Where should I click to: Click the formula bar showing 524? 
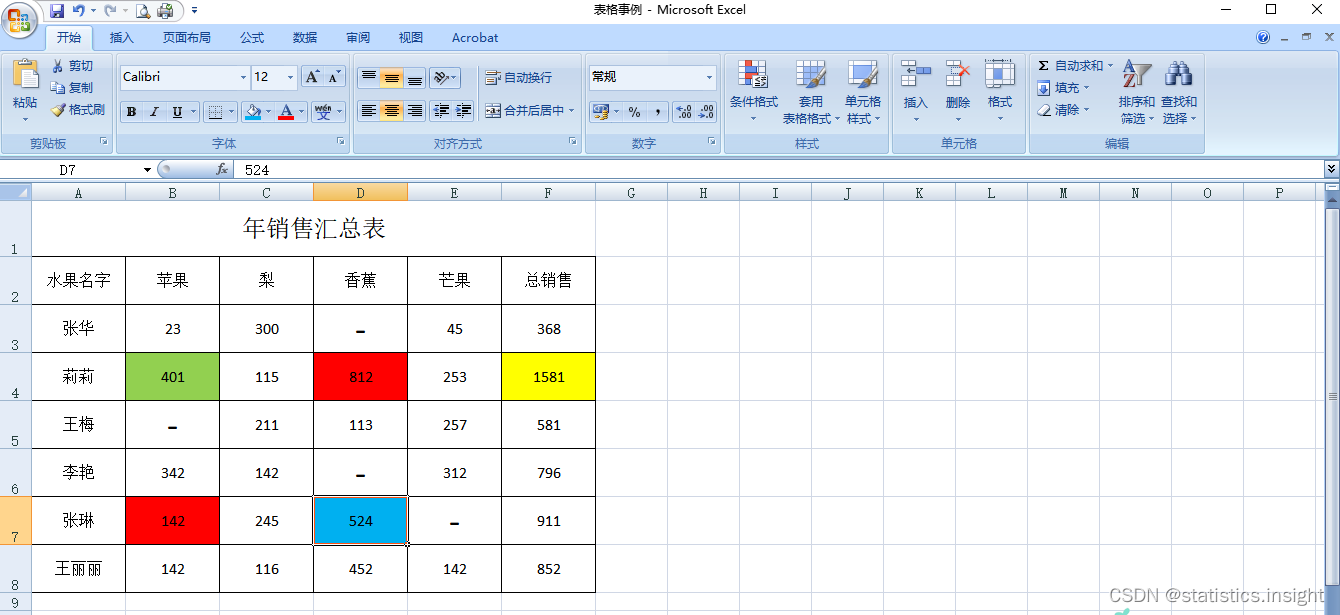pyautogui.click(x=778, y=170)
